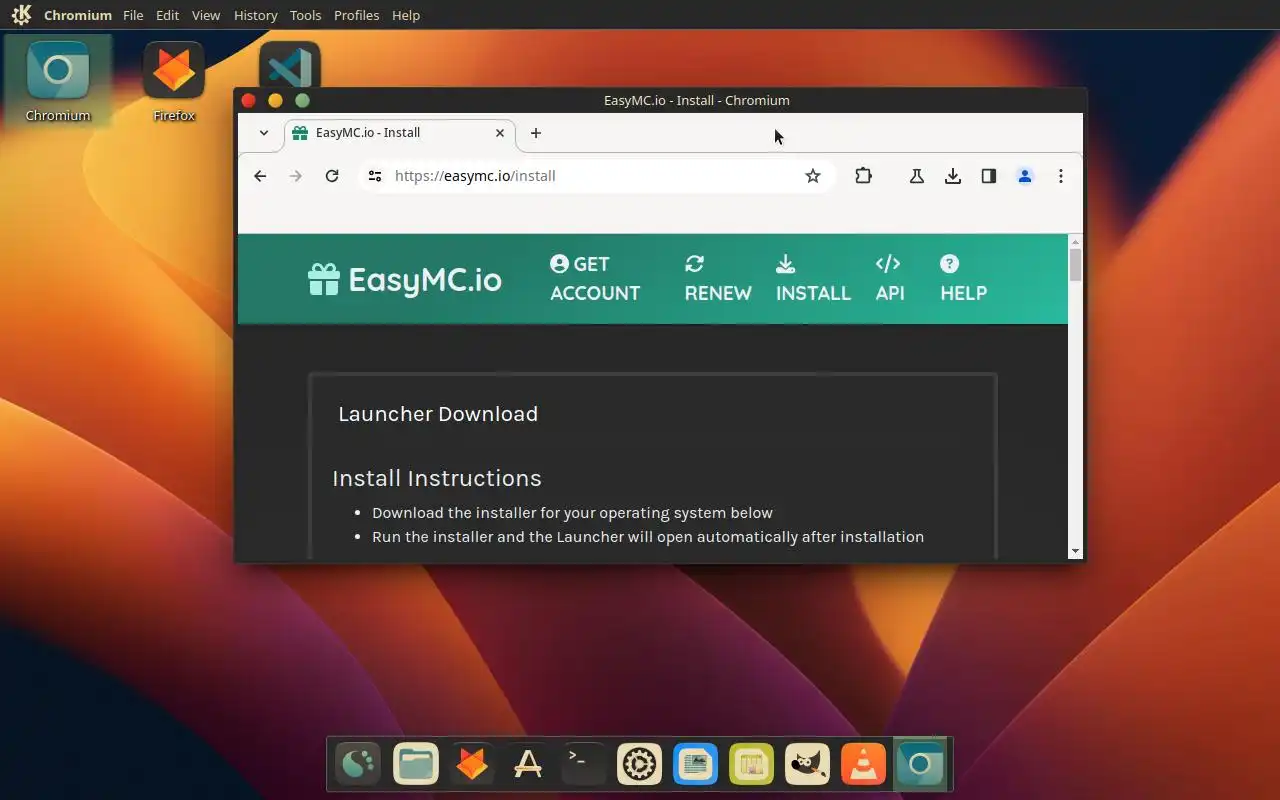Launch the terminal from dock
Viewport: 1280px width, 800px height.
584,765
